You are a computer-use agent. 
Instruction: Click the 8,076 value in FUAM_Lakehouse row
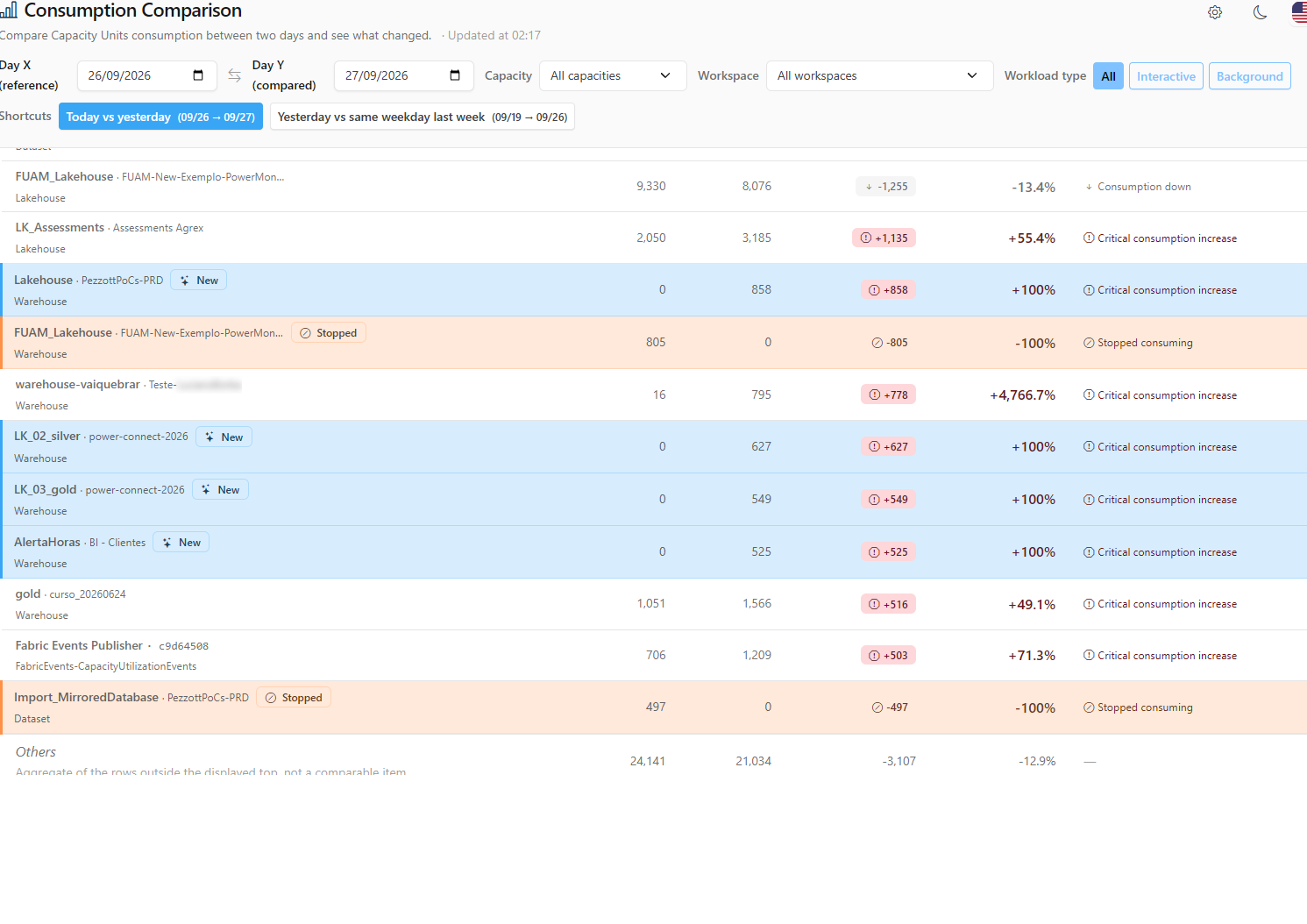coord(756,186)
